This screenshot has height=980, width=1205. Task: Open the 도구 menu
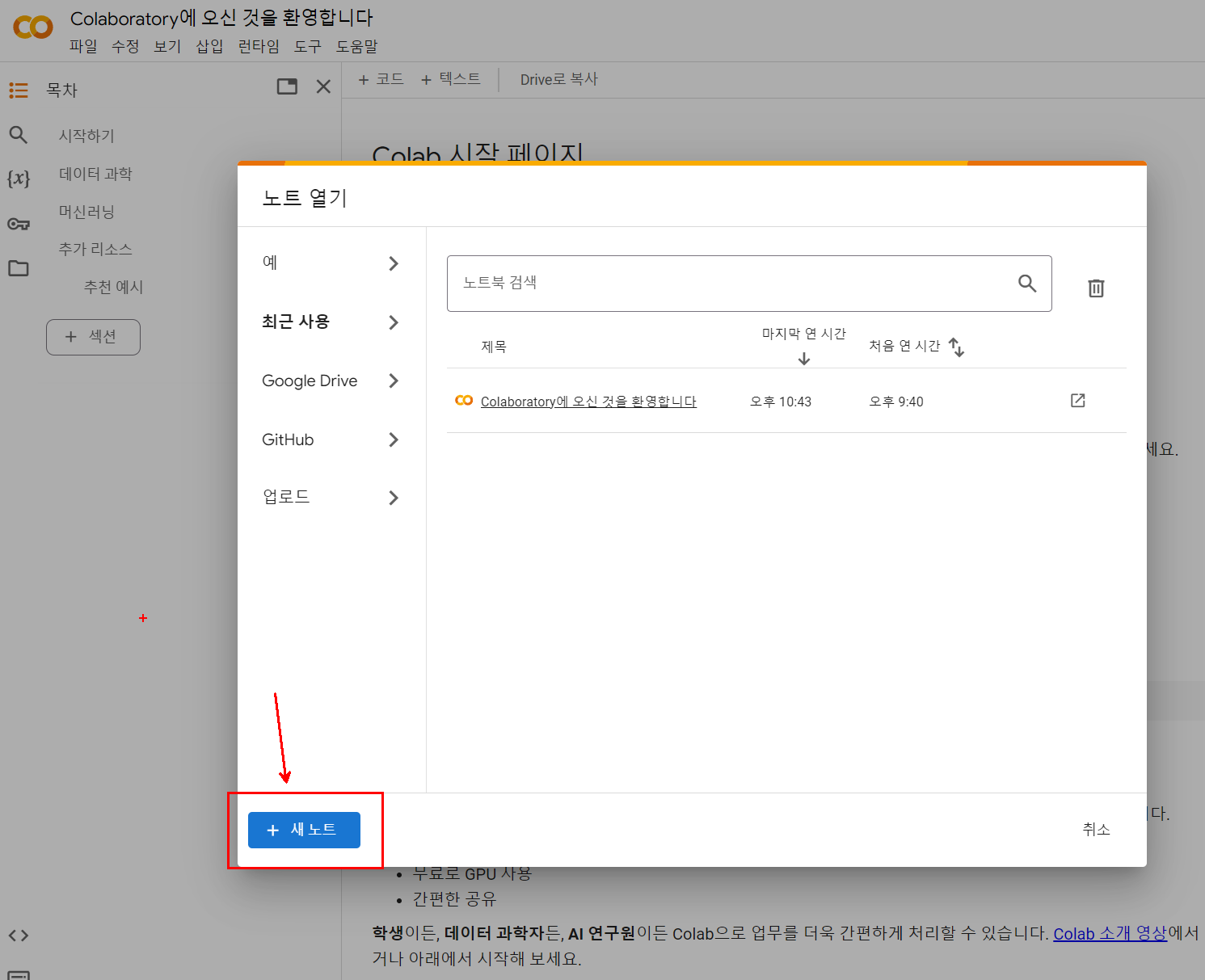(308, 47)
